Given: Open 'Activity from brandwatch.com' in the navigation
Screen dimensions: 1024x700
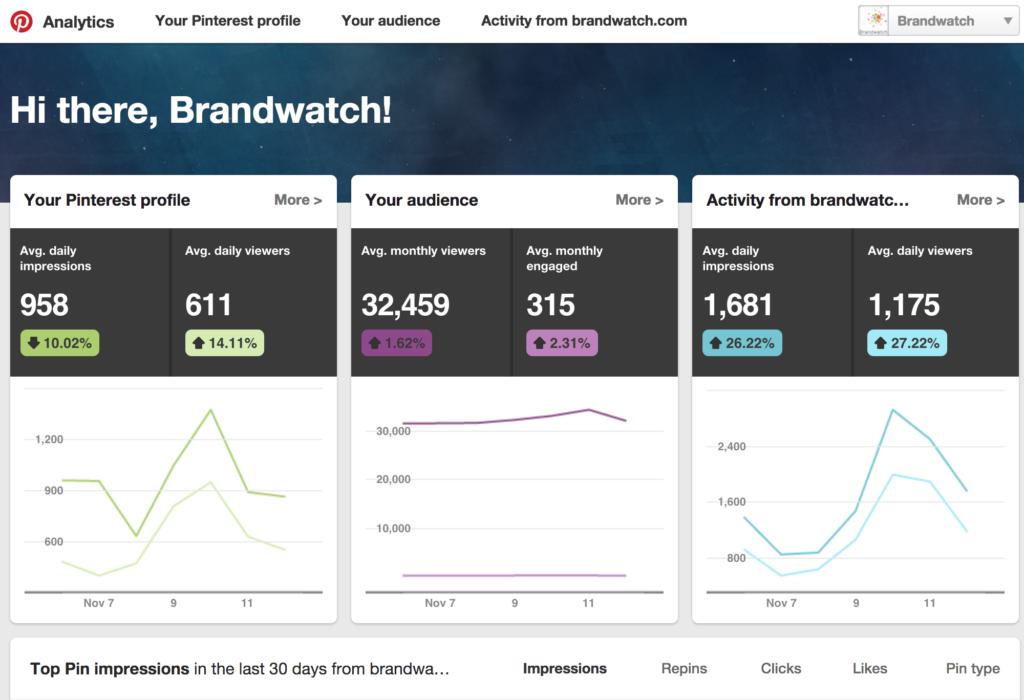Looking at the screenshot, I should pos(583,20).
